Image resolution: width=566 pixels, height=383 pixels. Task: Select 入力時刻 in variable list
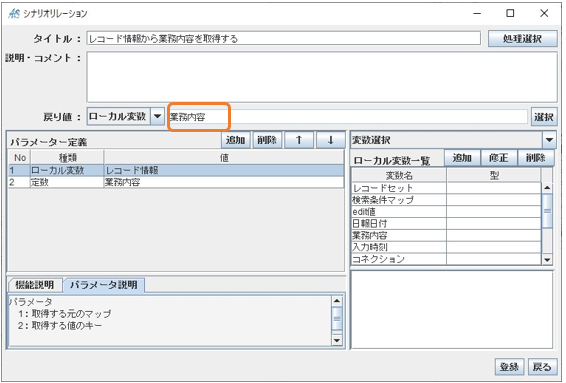click(x=399, y=247)
